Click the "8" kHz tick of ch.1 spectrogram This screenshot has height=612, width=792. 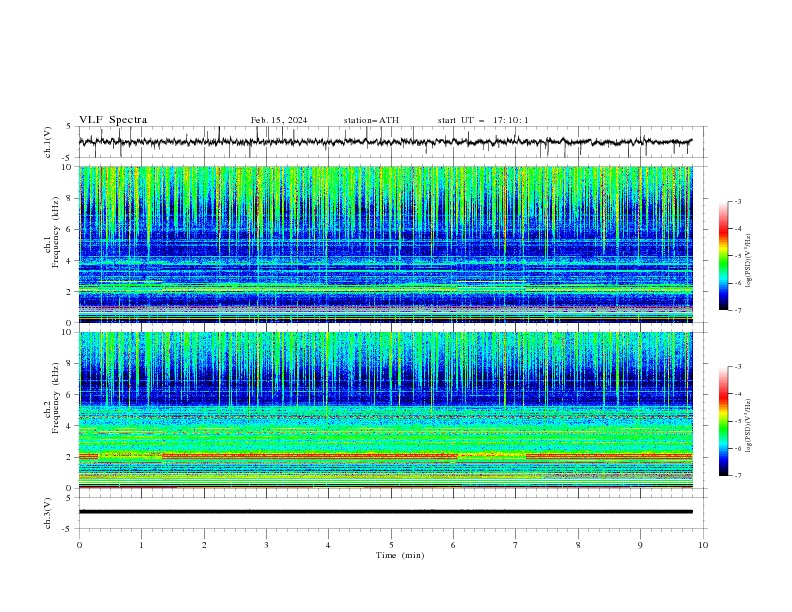tap(70, 198)
